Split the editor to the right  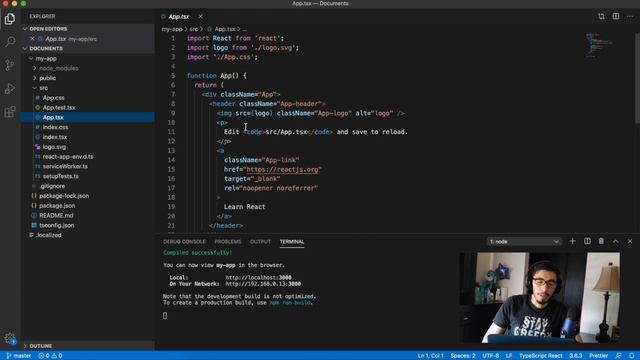pyautogui.click(x=616, y=16)
